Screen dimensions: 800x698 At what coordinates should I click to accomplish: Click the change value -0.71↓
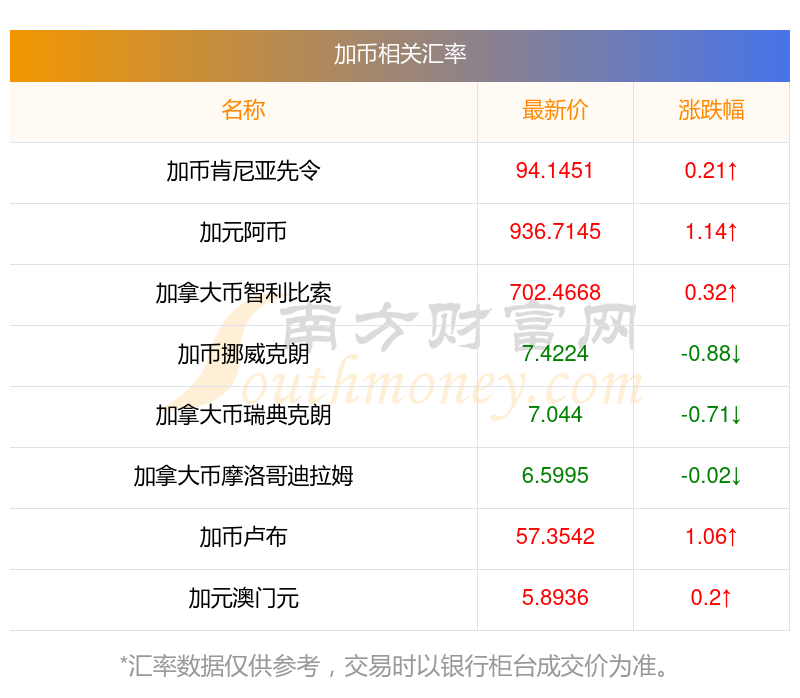(711, 415)
